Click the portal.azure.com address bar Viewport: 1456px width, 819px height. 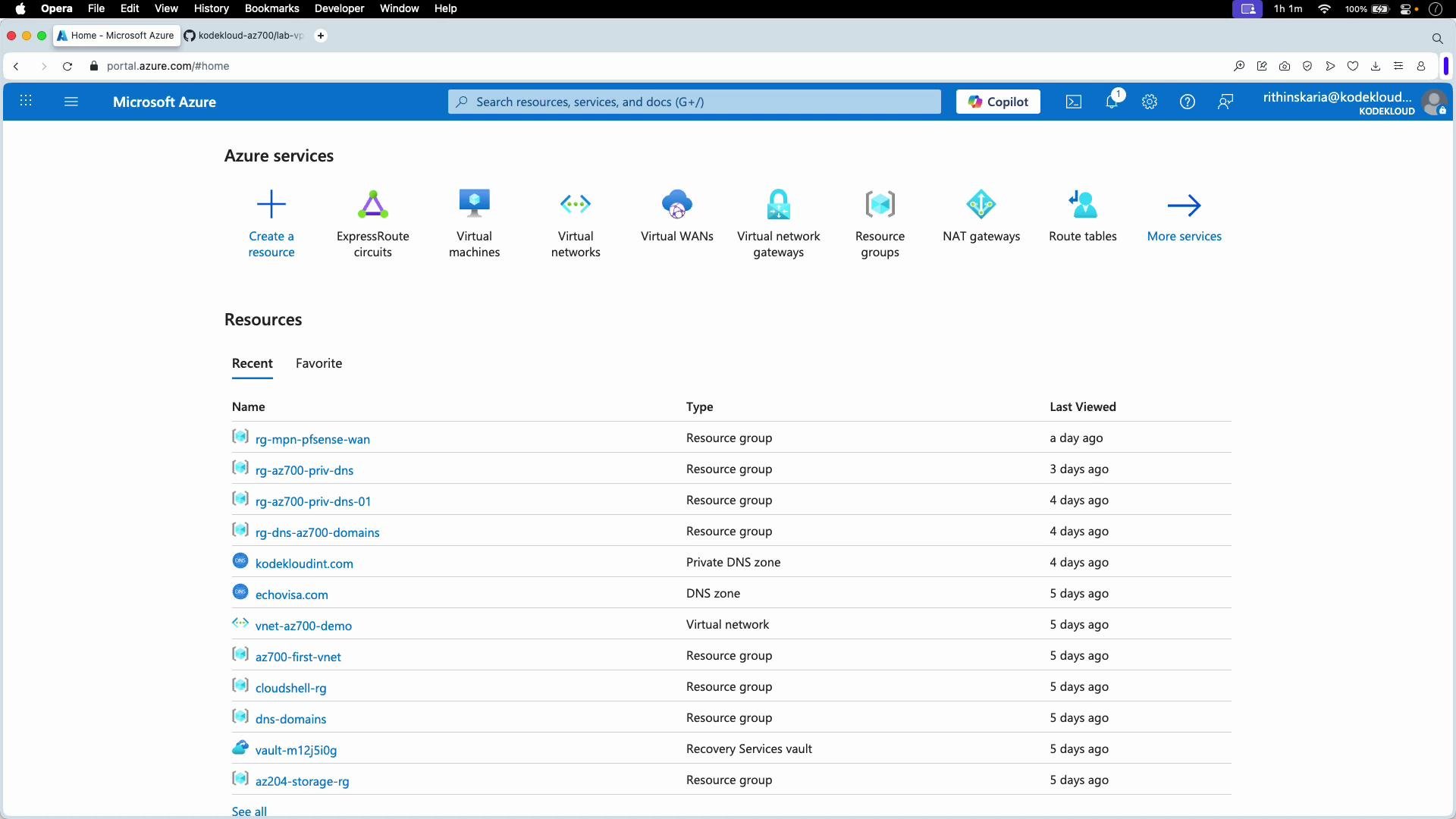coord(168,66)
